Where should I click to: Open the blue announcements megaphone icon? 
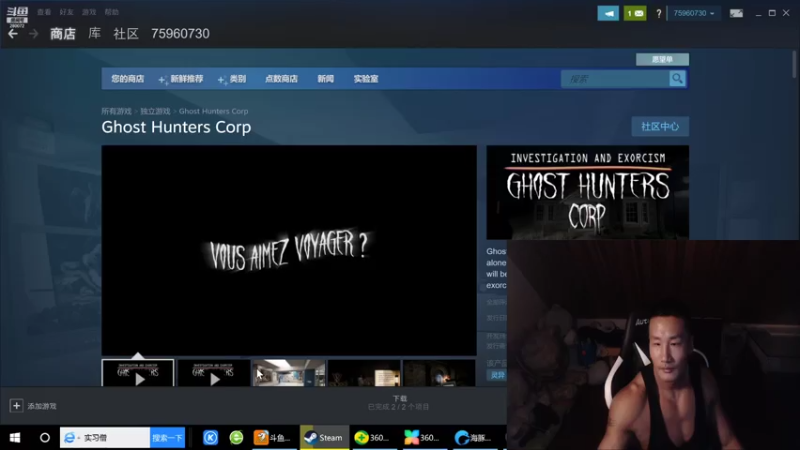608,13
